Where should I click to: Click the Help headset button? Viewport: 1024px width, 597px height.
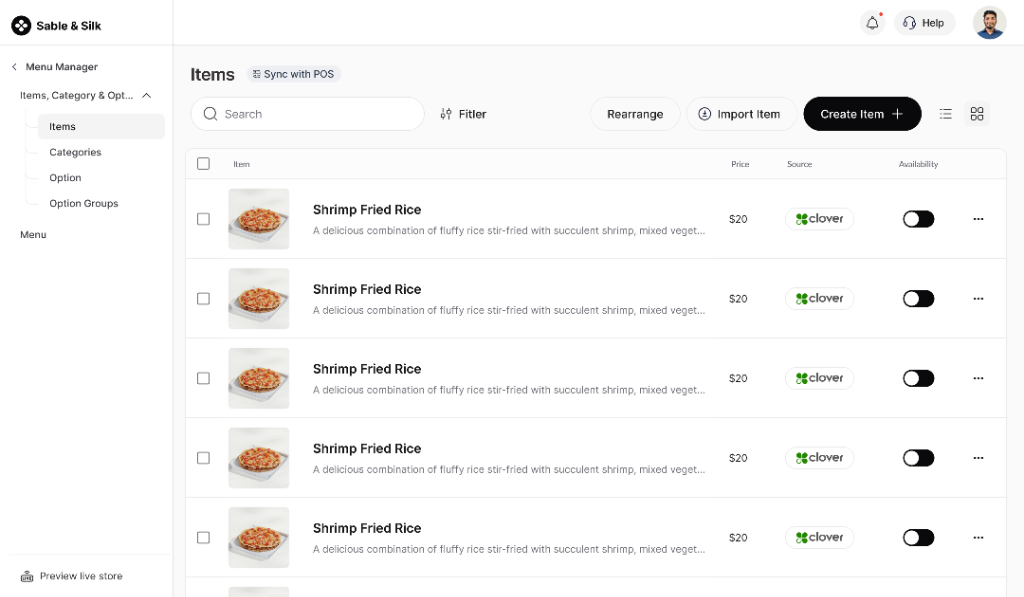pos(924,23)
